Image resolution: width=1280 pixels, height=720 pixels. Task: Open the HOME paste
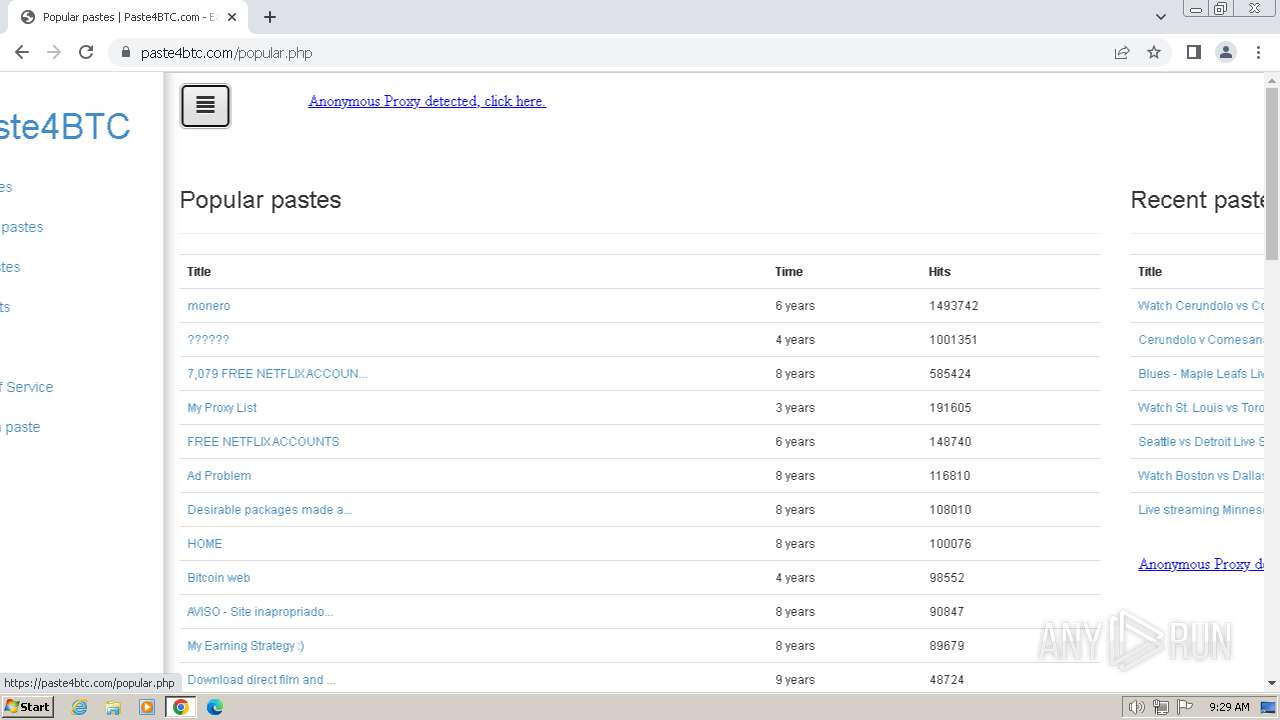(204, 544)
